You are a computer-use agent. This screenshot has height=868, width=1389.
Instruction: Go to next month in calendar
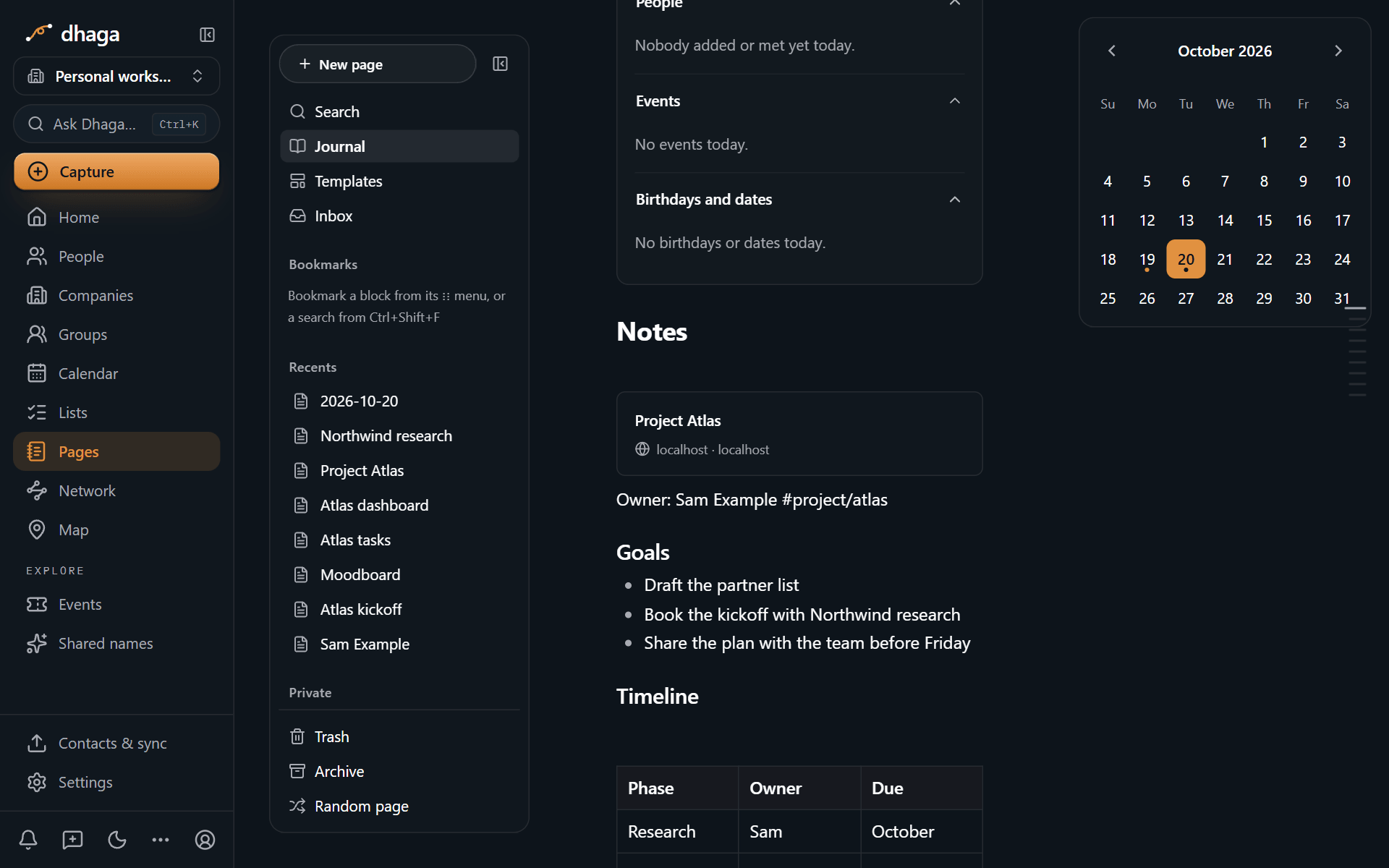coord(1338,51)
